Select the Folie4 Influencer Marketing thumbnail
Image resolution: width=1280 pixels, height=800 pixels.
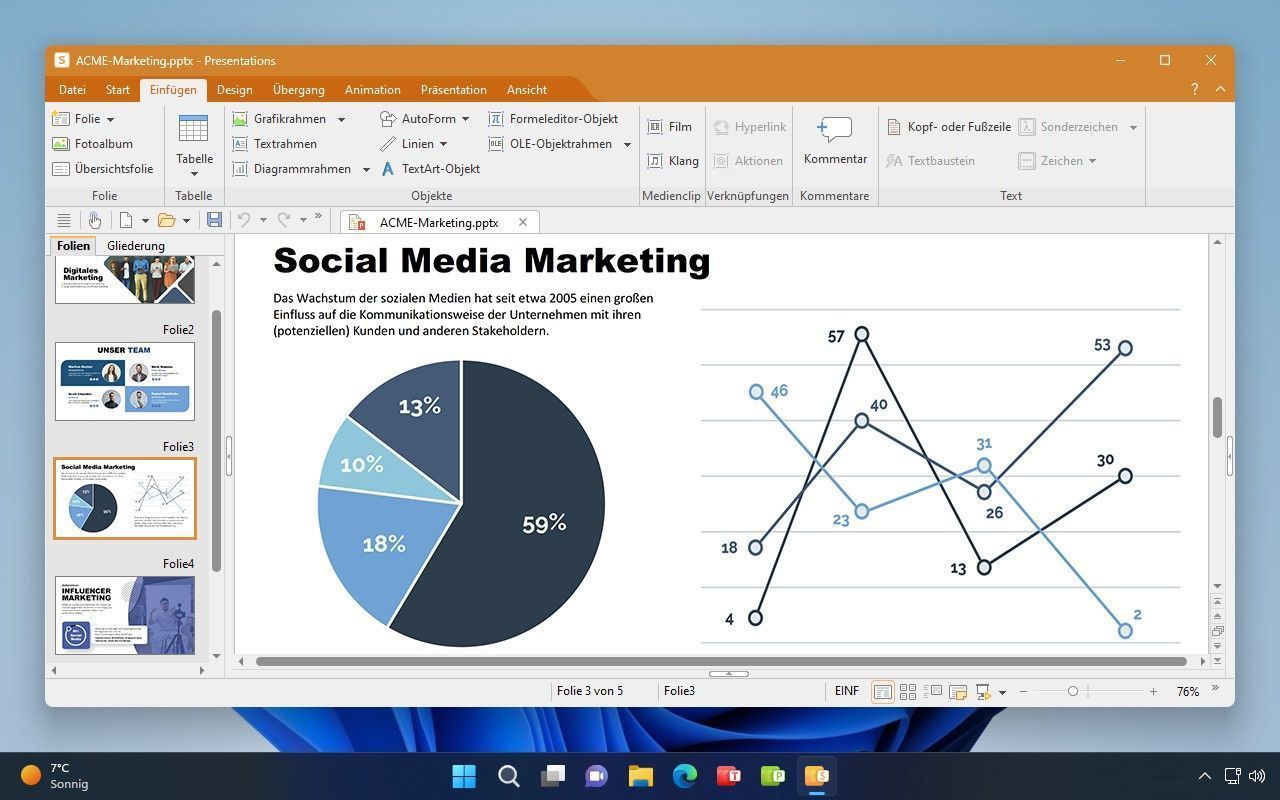pos(125,614)
